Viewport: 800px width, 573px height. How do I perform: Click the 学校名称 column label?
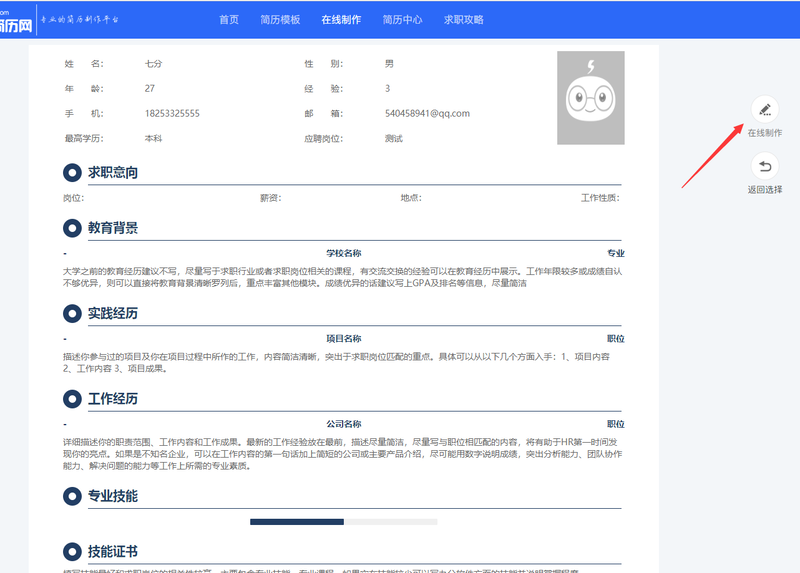point(344,253)
